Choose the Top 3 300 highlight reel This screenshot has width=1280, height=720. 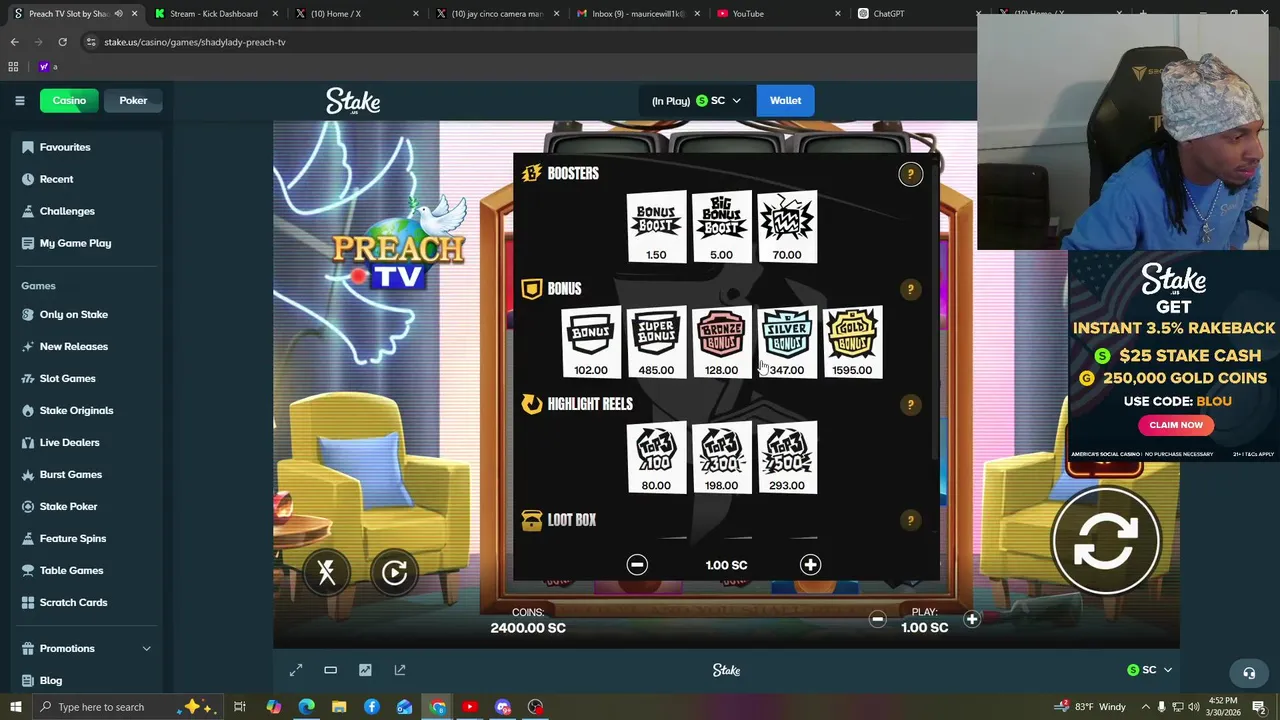coord(721,457)
